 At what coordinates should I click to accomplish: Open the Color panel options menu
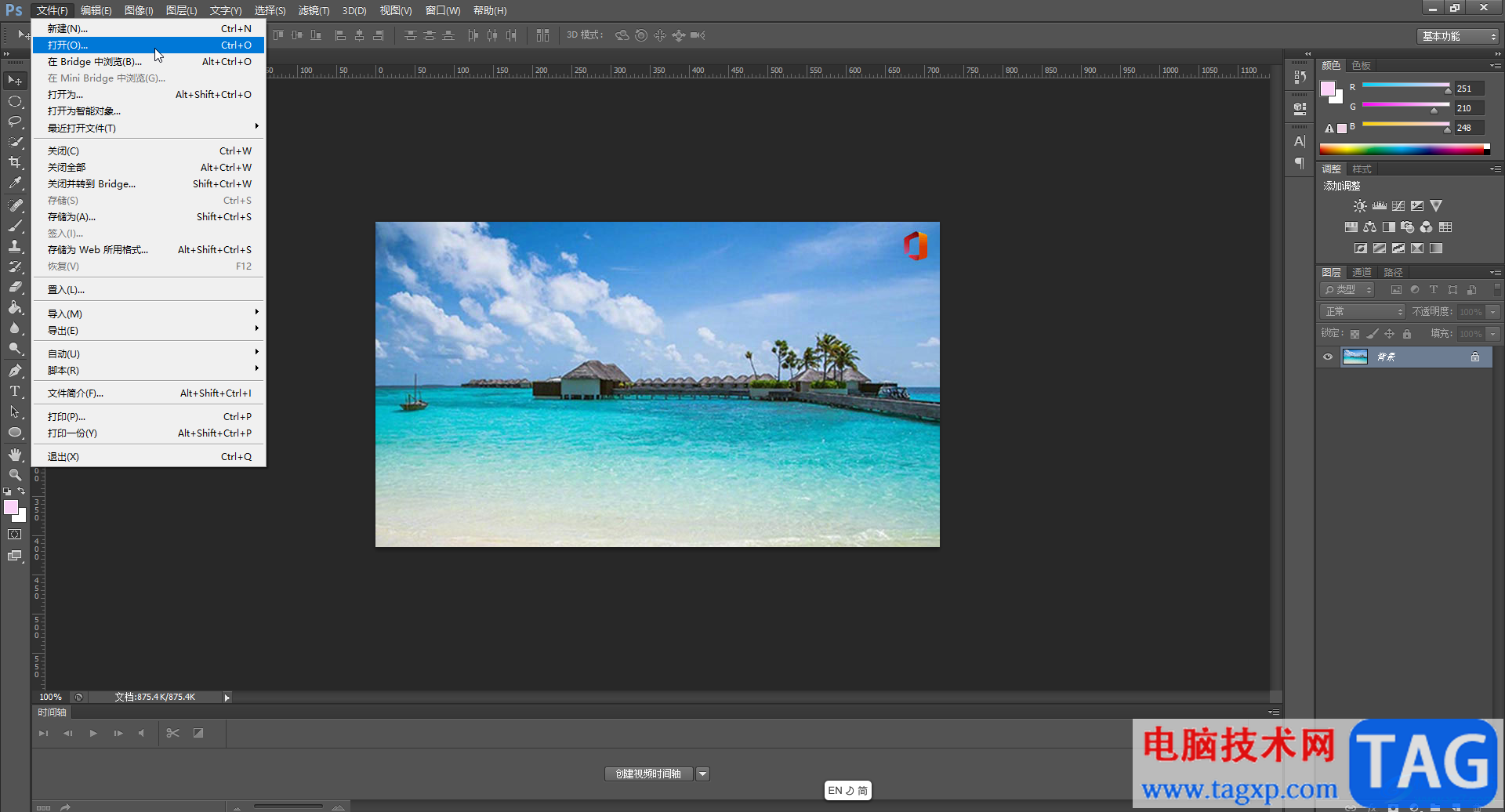click(x=1496, y=66)
